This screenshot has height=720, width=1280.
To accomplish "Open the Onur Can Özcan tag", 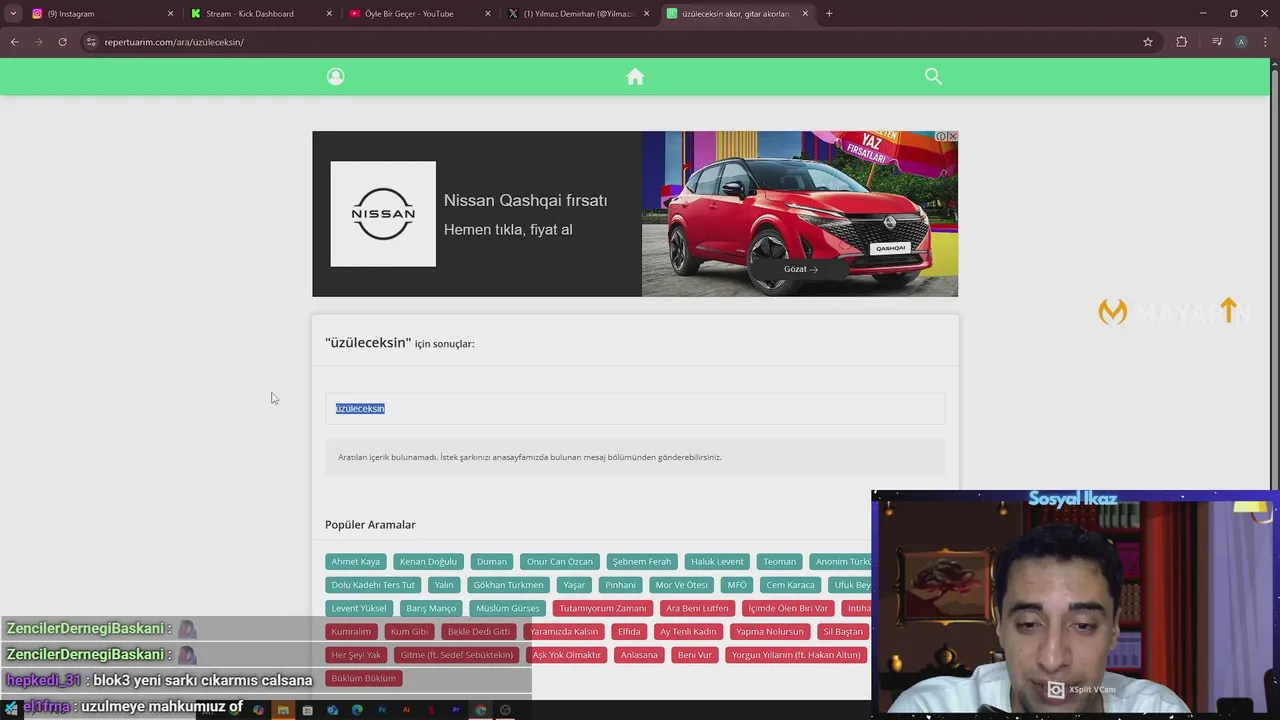I will [560, 562].
